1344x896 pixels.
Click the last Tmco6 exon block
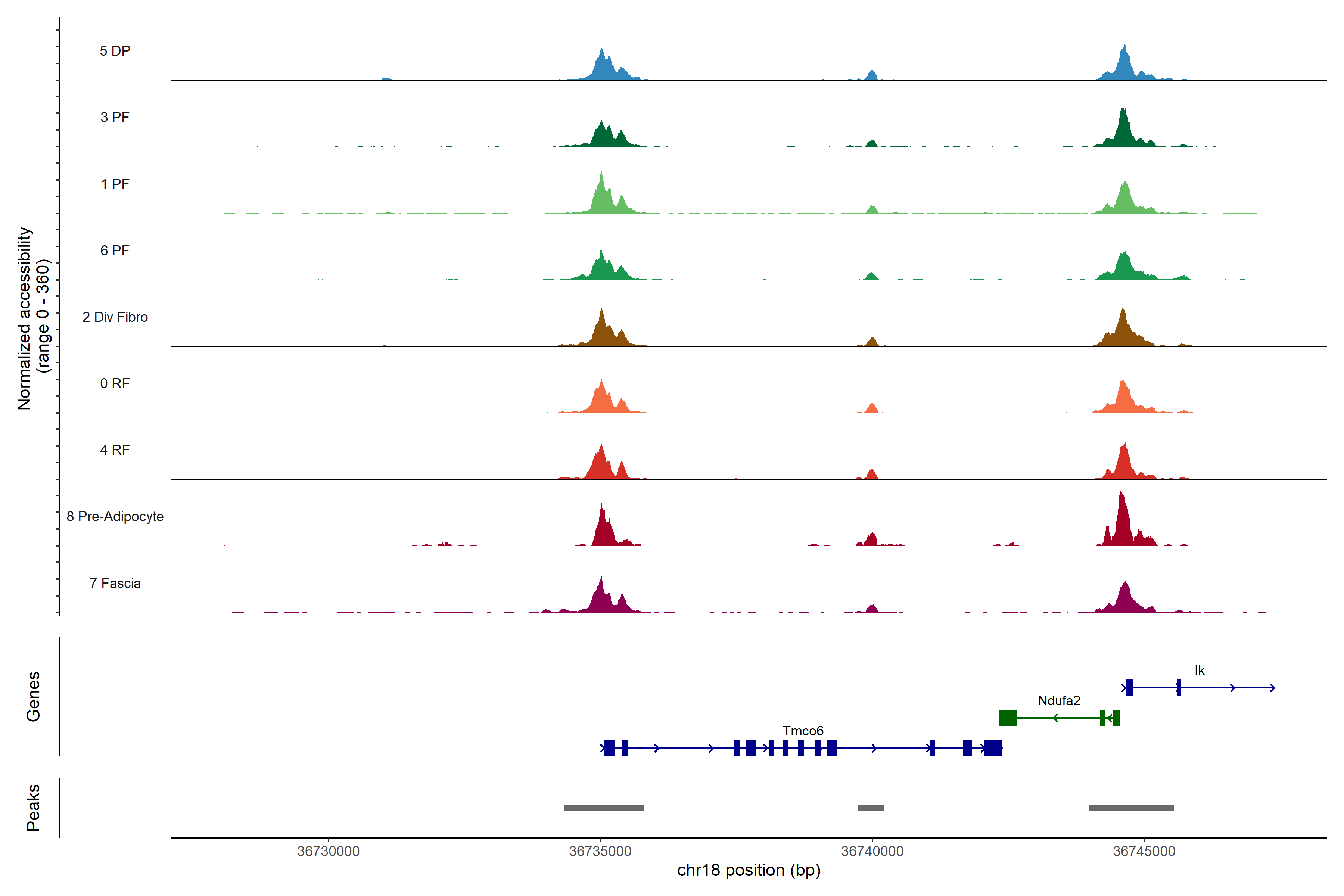pyautogui.click(x=993, y=748)
